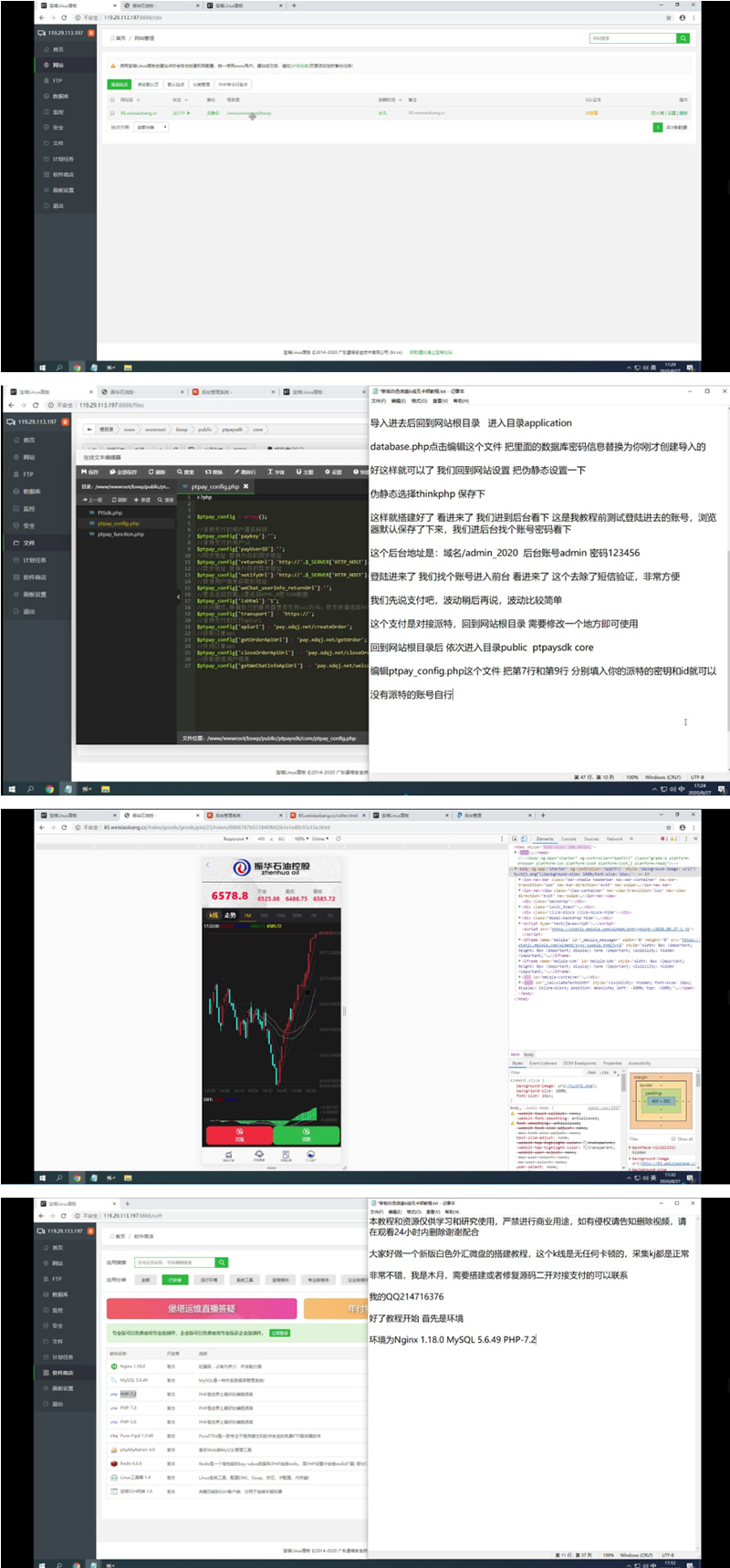Click the Replace (替换) tool in editor toolbar
Viewport: 730px width, 1568px height.
point(215,472)
